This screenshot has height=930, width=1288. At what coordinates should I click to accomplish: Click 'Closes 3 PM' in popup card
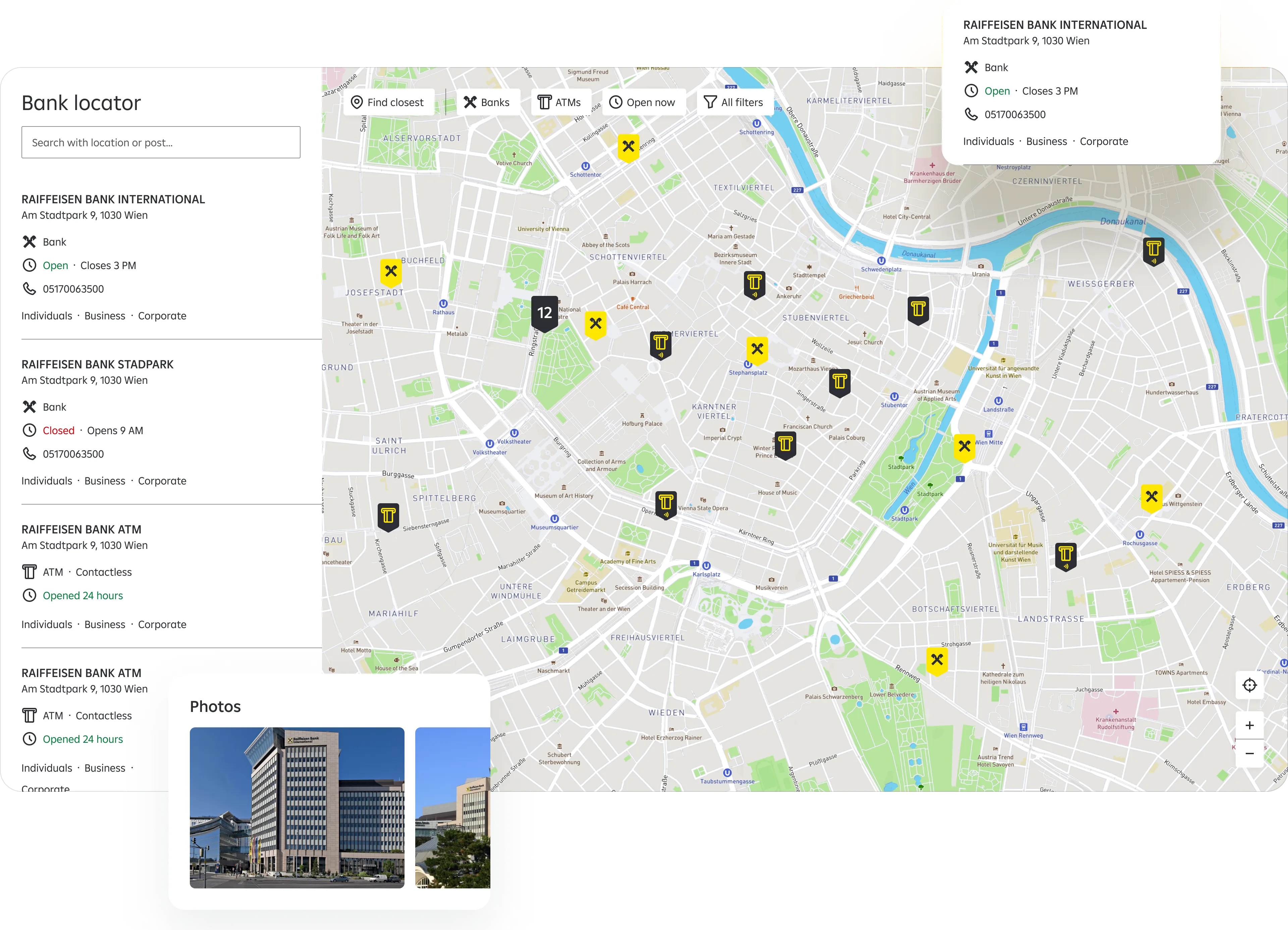coord(1050,91)
